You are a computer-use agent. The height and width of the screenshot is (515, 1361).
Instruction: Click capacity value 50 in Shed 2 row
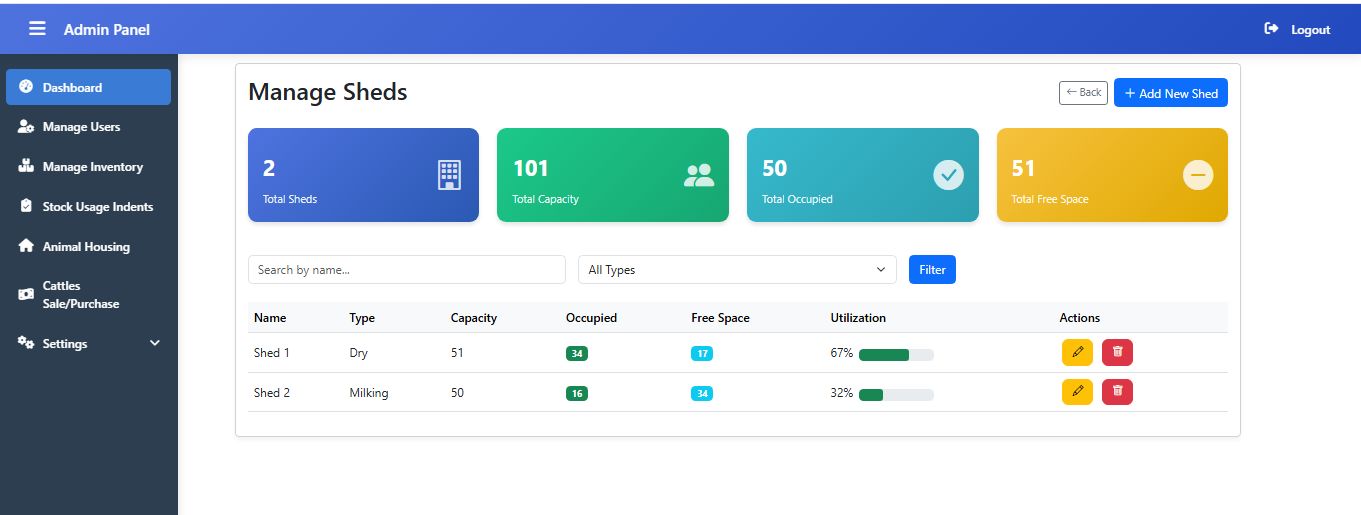(457, 393)
